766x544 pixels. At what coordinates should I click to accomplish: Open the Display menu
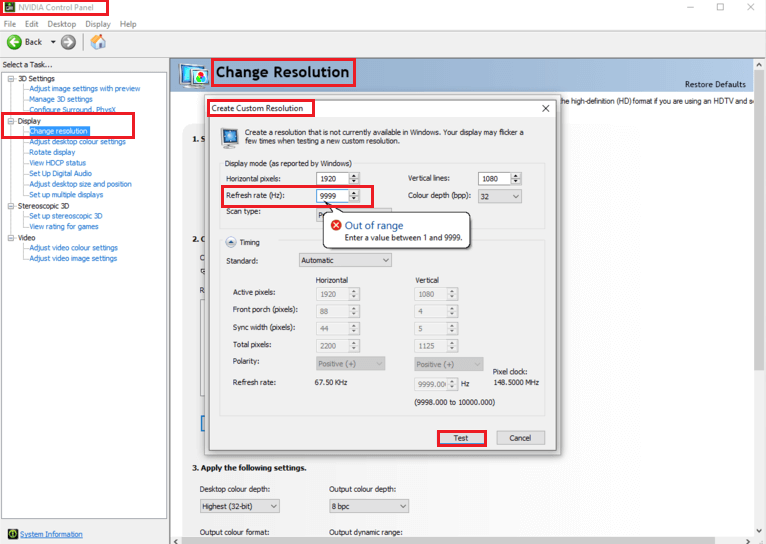click(x=98, y=24)
